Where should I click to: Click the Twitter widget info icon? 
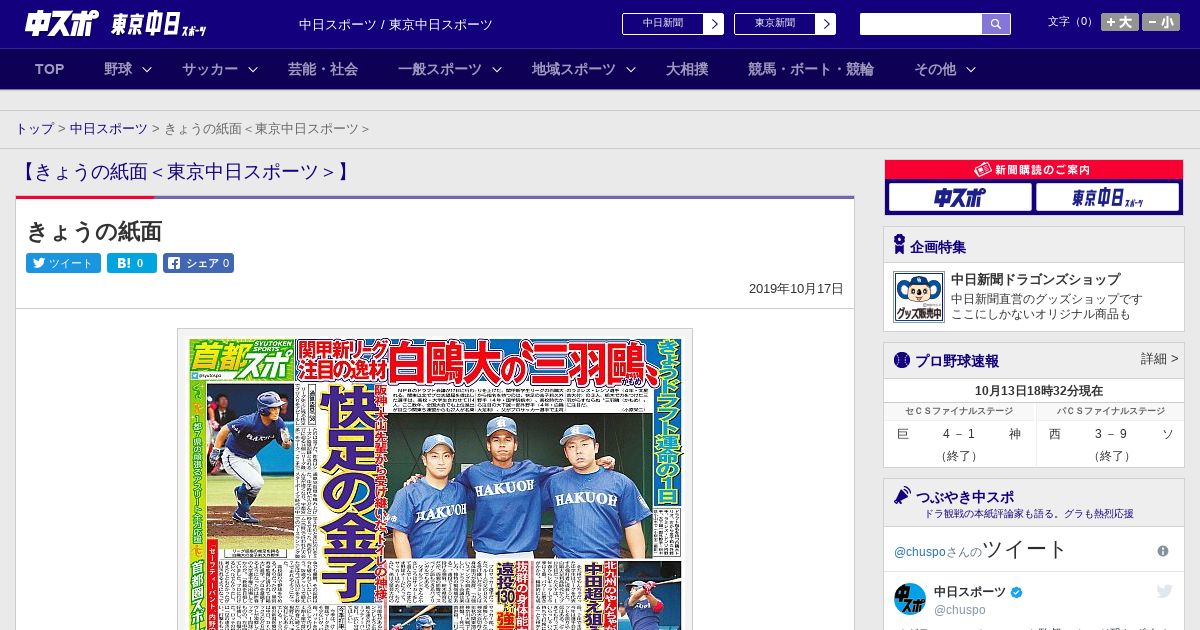[1163, 551]
